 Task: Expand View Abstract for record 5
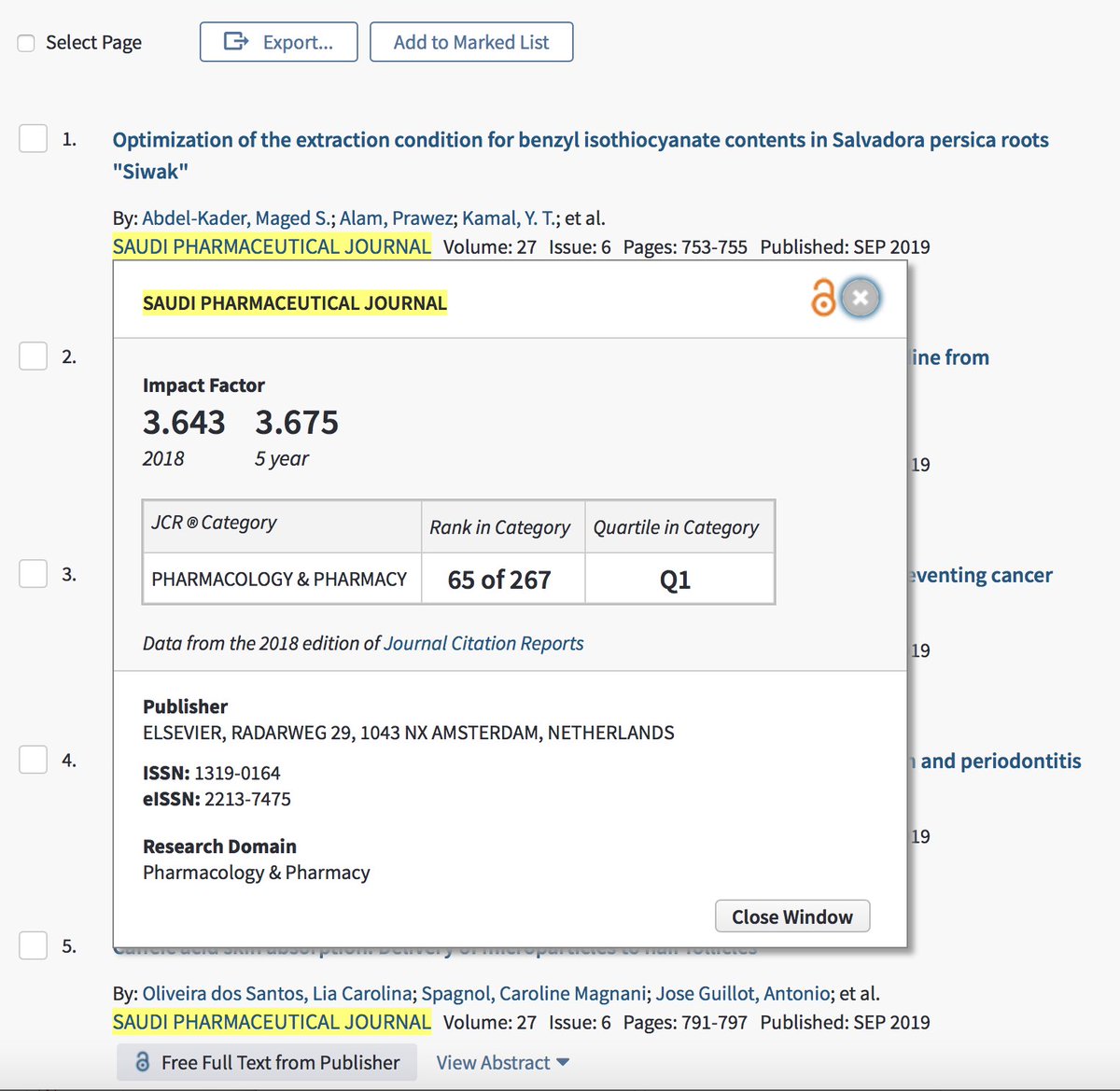(503, 1062)
